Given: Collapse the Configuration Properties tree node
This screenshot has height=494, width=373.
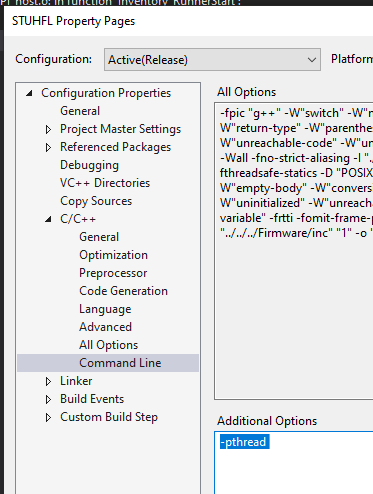Looking at the screenshot, I should (30, 93).
